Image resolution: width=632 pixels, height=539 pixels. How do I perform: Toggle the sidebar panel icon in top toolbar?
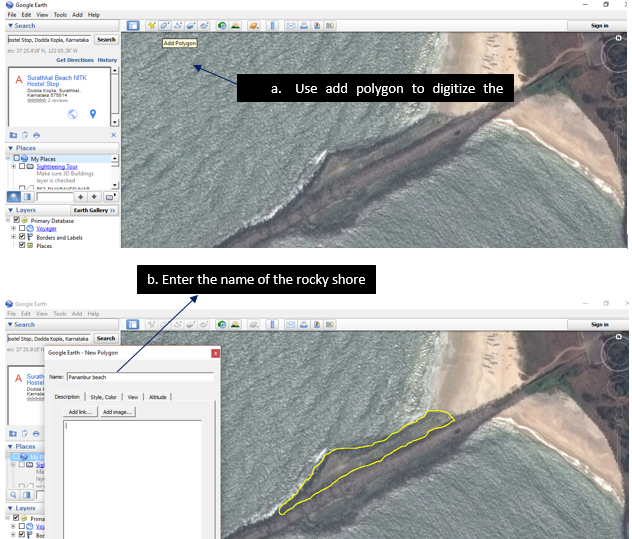(133, 24)
